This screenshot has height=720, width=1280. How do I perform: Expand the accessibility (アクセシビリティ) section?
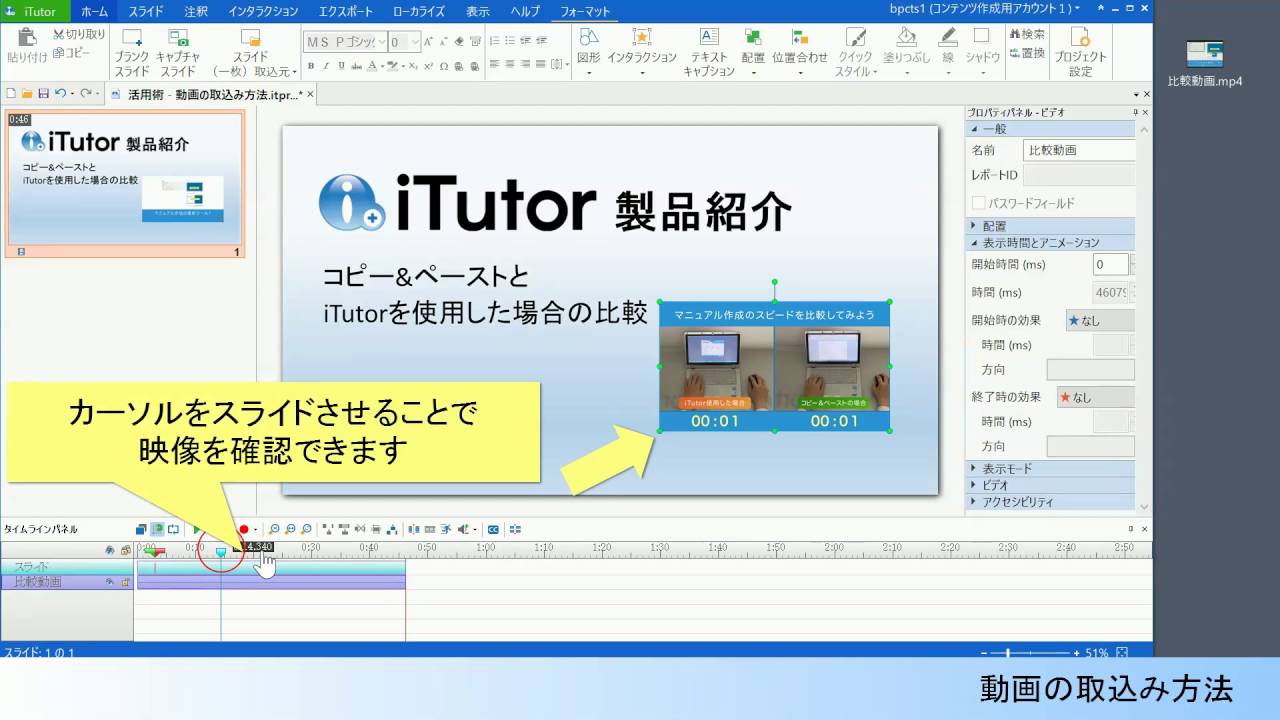click(1051, 502)
